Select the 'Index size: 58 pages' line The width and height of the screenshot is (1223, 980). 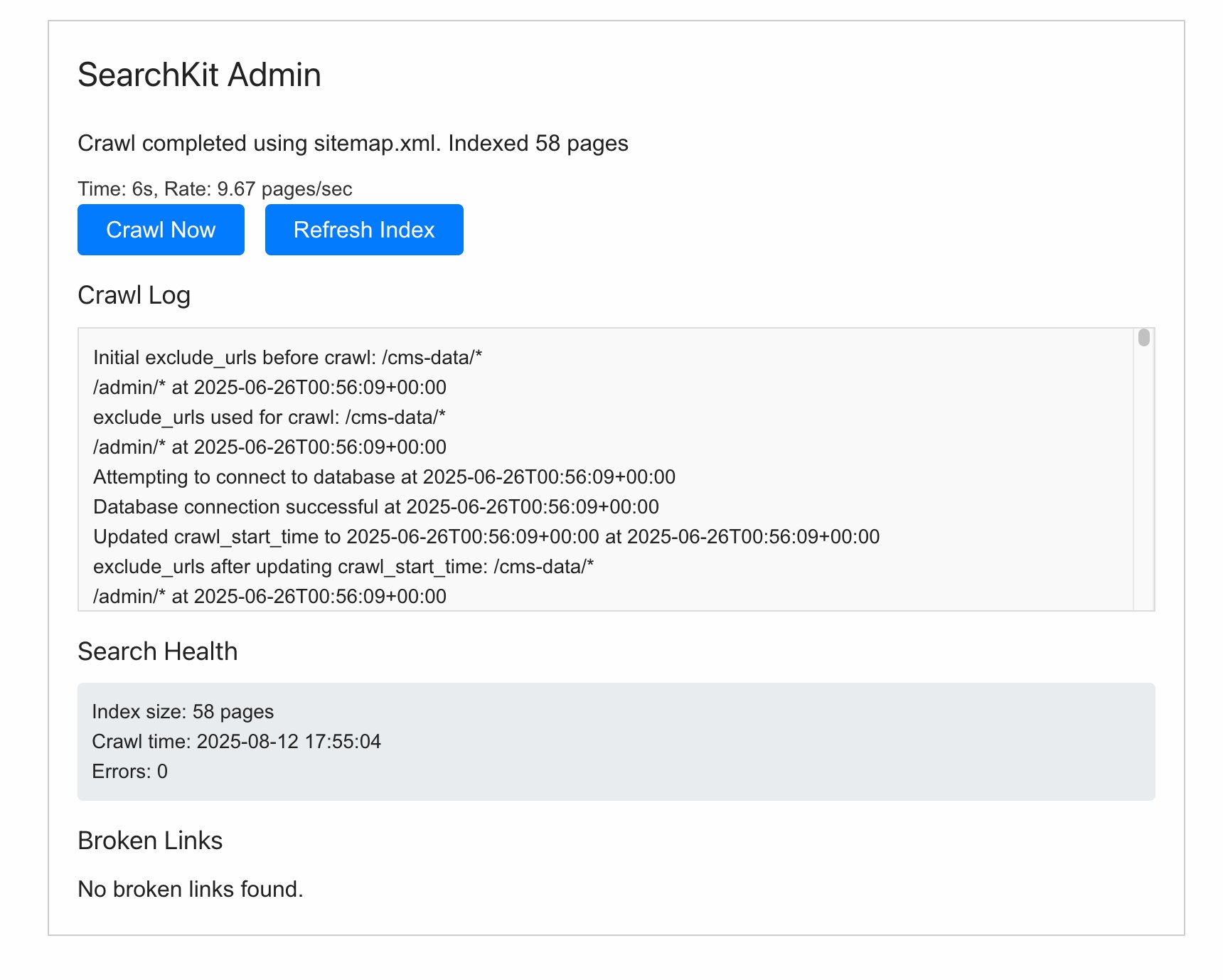(x=183, y=711)
